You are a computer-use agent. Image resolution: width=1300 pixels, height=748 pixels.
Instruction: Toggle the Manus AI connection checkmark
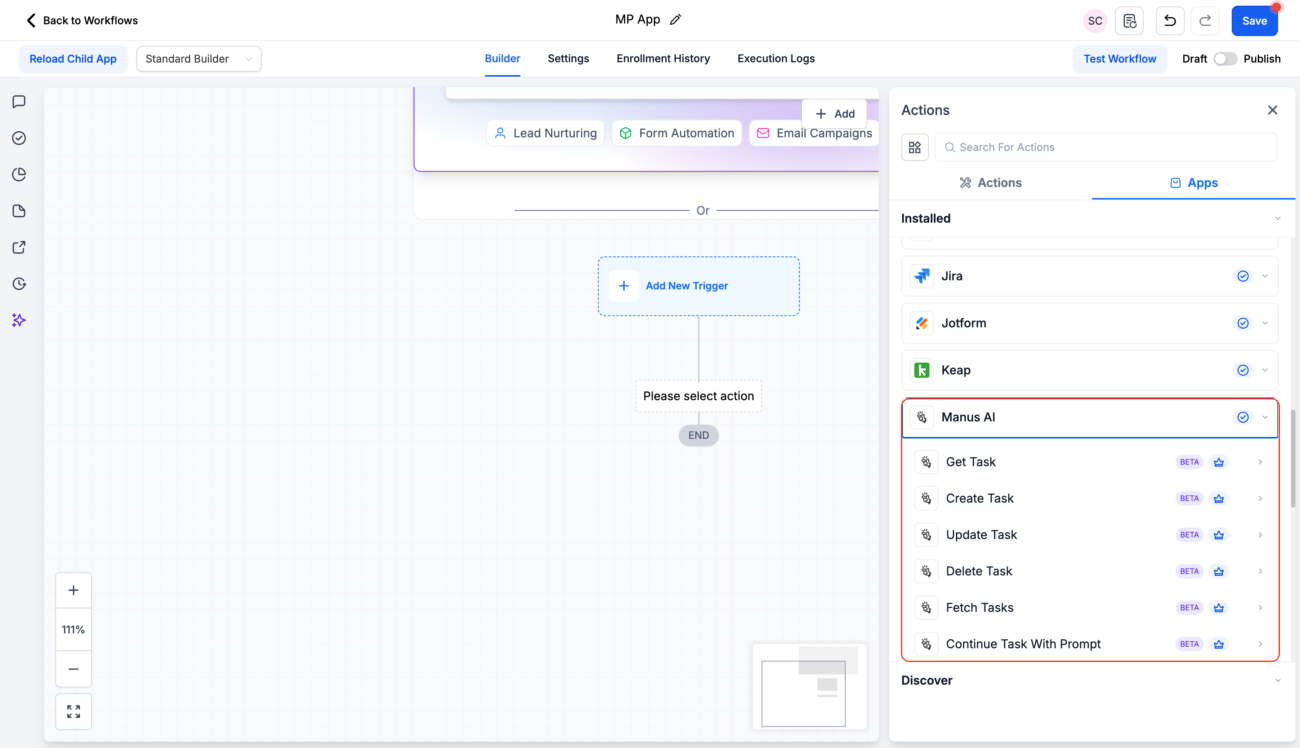(1243, 417)
